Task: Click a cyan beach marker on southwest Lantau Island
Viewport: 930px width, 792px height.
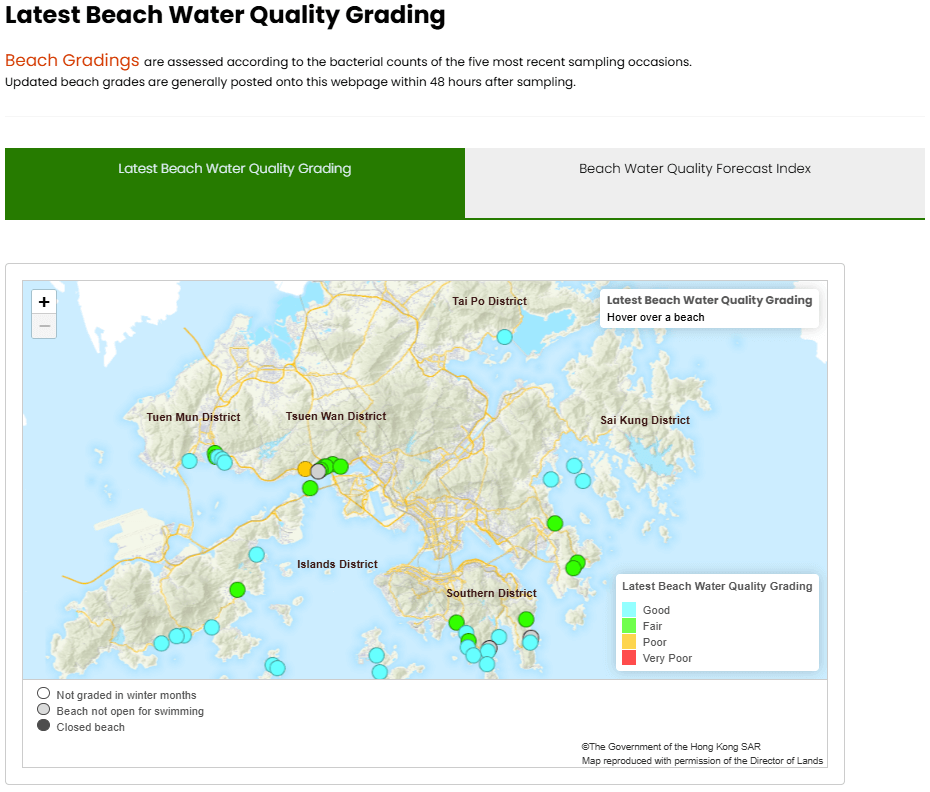Action: (160, 641)
